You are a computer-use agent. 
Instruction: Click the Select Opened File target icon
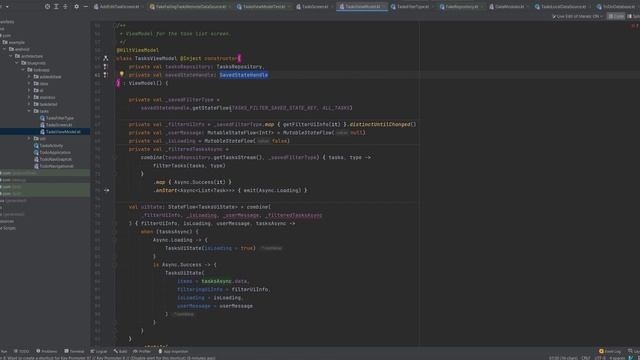click(47, 7)
